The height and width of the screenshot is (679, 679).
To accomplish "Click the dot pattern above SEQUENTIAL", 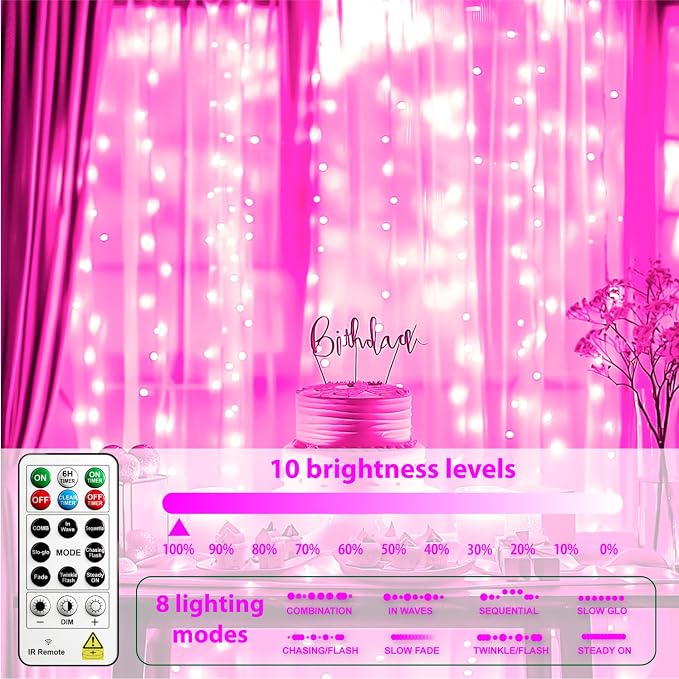I will coord(509,594).
